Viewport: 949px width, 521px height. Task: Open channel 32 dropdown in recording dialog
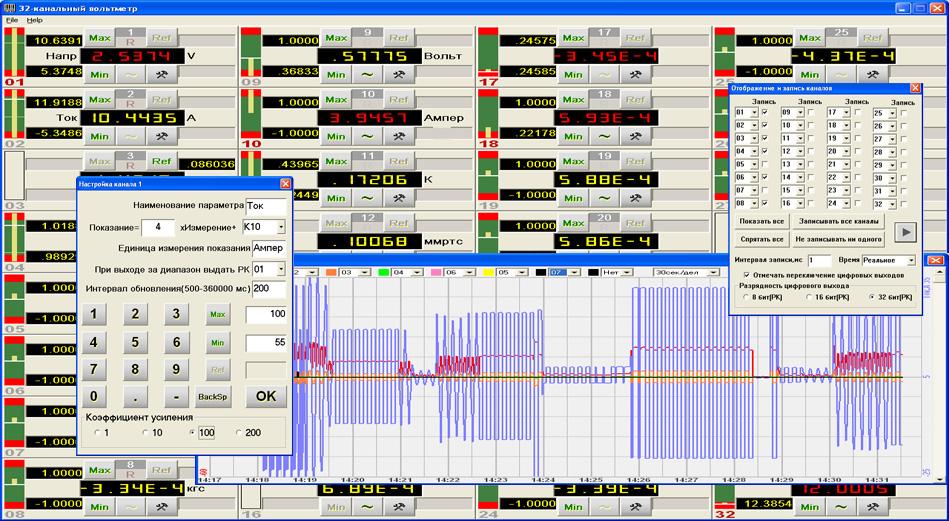[x=893, y=205]
